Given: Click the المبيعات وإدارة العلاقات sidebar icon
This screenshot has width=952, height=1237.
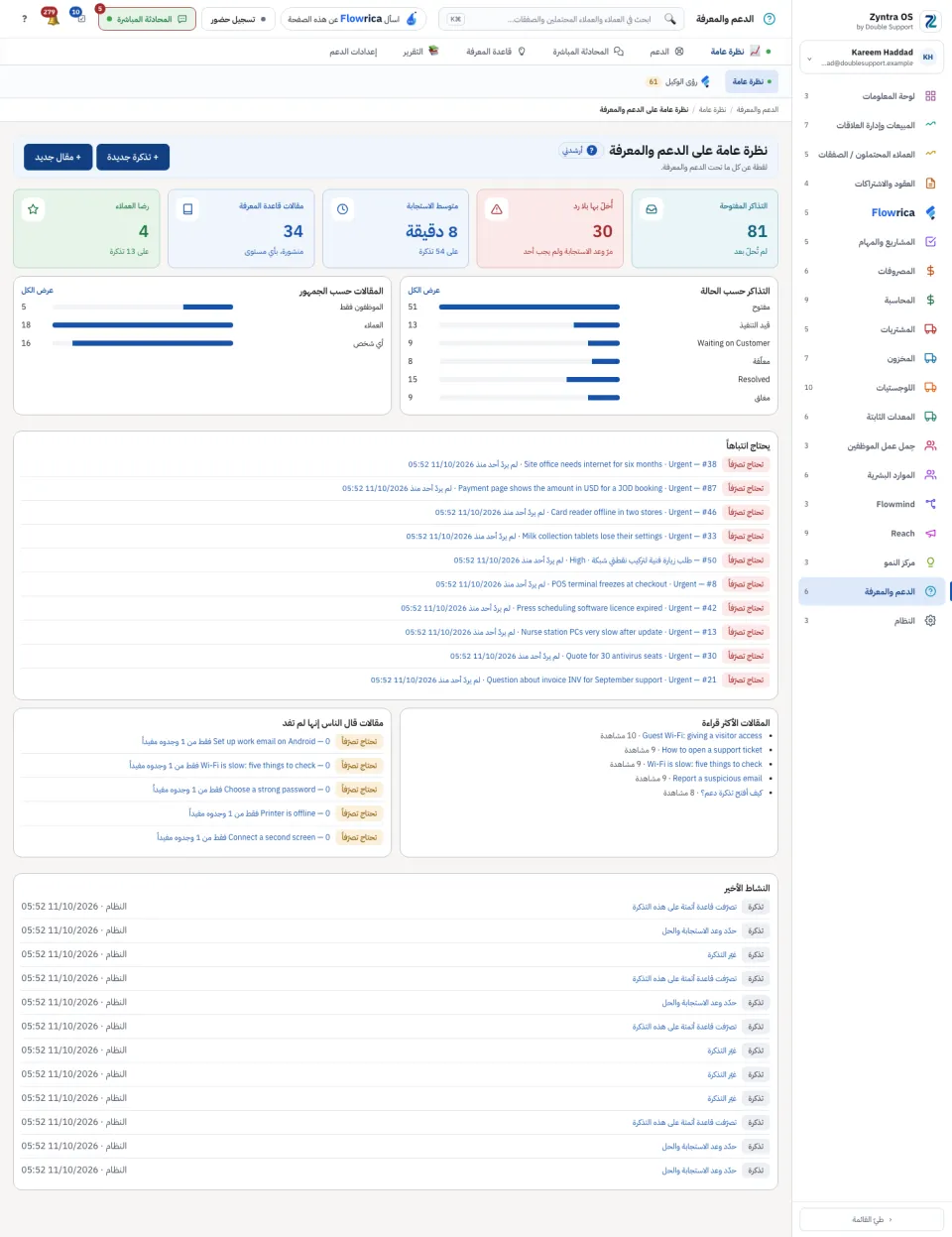Looking at the screenshot, I should tap(930, 125).
